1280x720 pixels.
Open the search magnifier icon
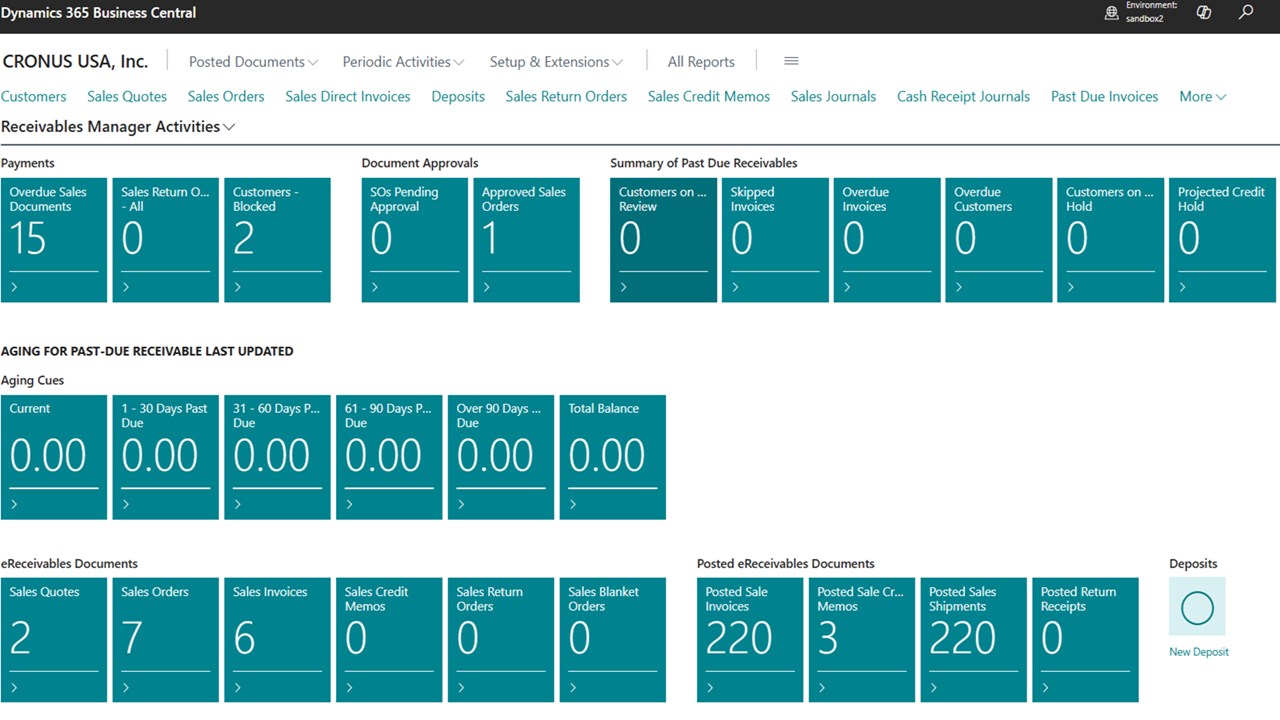[x=1246, y=13]
